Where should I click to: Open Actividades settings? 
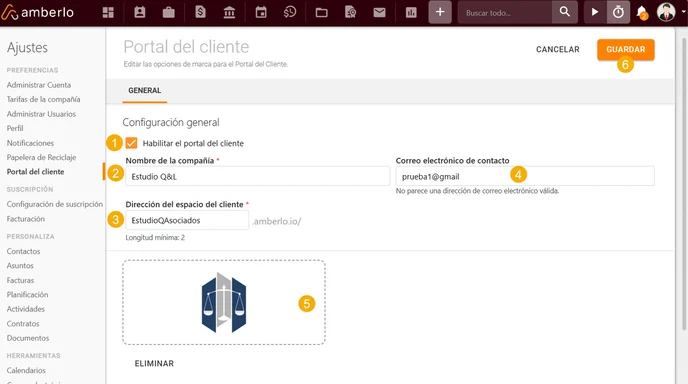[26, 309]
